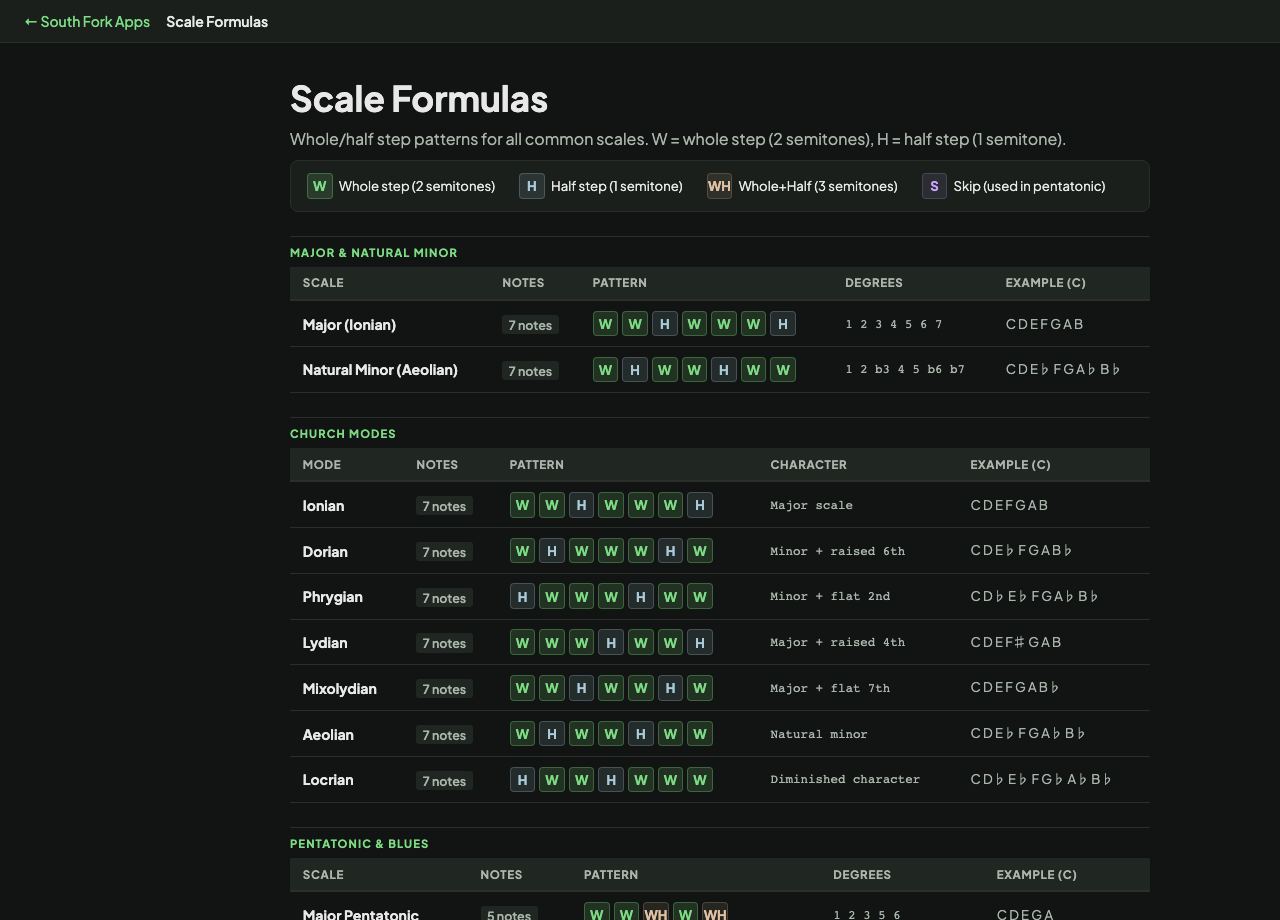1280x920 pixels.
Task: Click the 'Major scale' character text
Action: [x=811, y=505]
